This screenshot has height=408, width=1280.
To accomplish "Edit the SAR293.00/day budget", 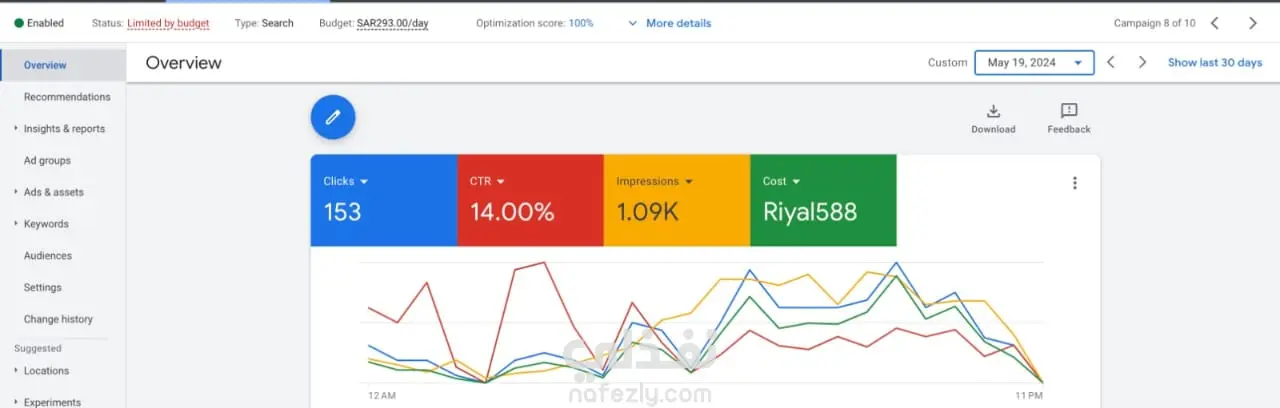I will click(x=392, y=23).
